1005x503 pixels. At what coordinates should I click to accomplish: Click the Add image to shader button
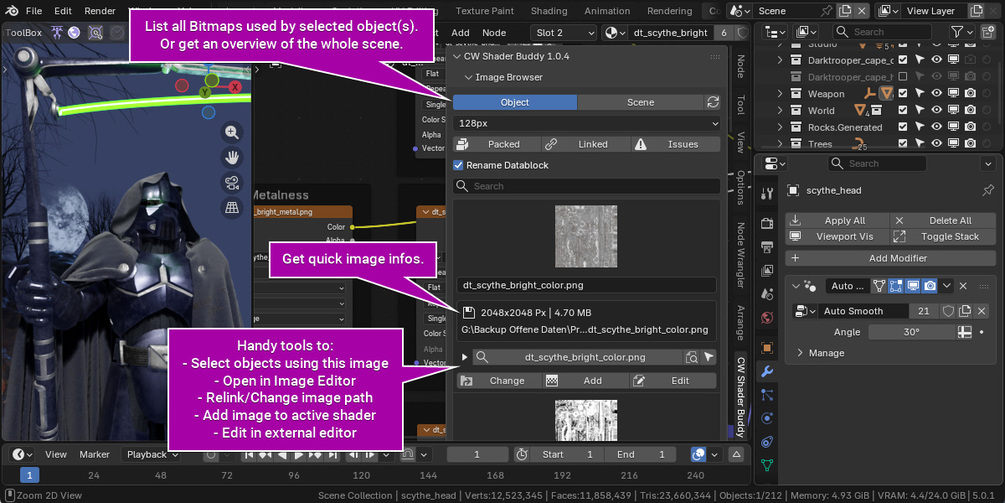[x=586, y=381]
